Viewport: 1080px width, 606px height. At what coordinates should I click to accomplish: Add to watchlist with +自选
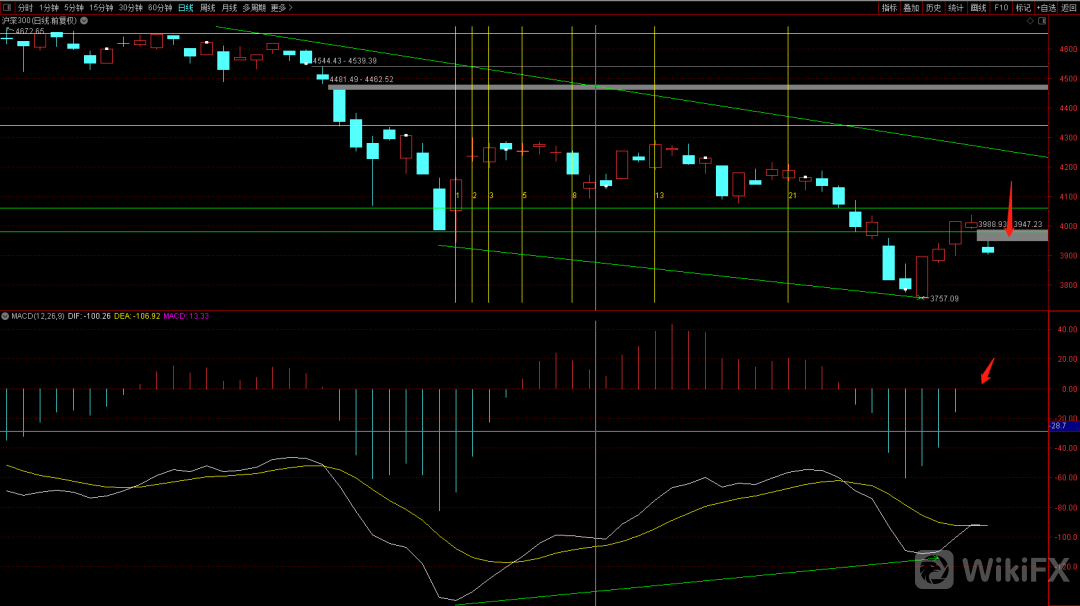point(1046,7)
